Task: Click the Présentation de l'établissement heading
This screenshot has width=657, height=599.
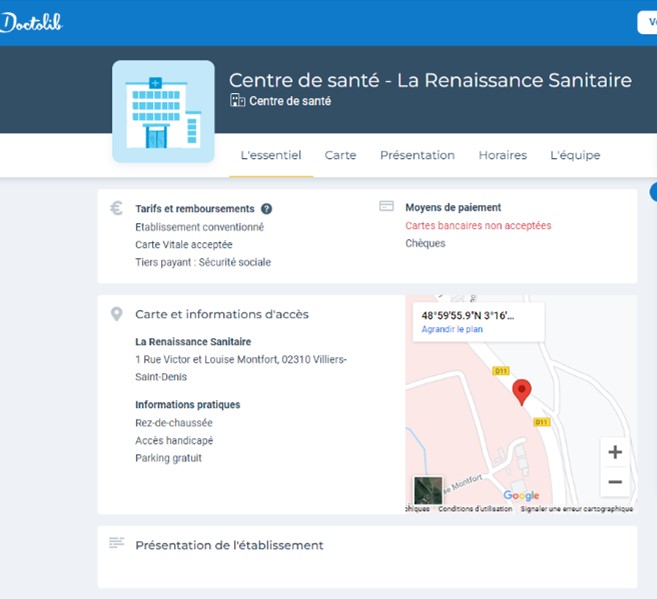Action: 229,545
